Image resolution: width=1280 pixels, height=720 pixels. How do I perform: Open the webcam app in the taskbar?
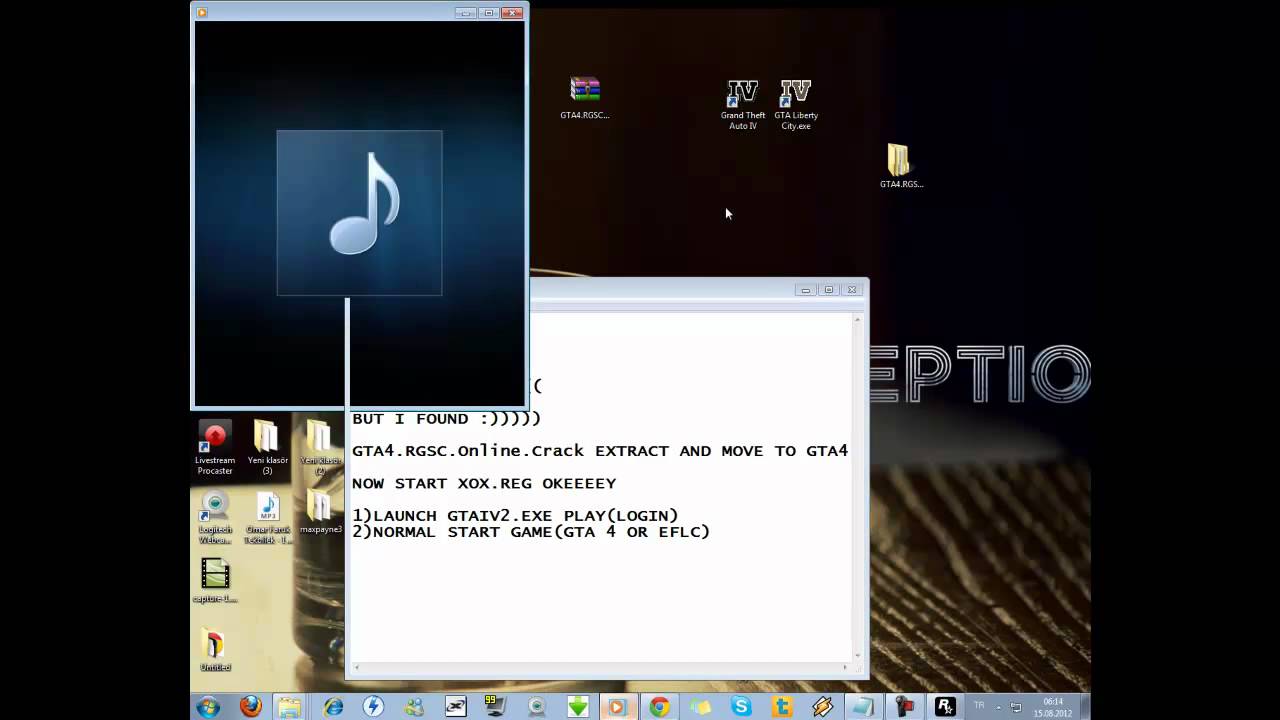[537, 707]
